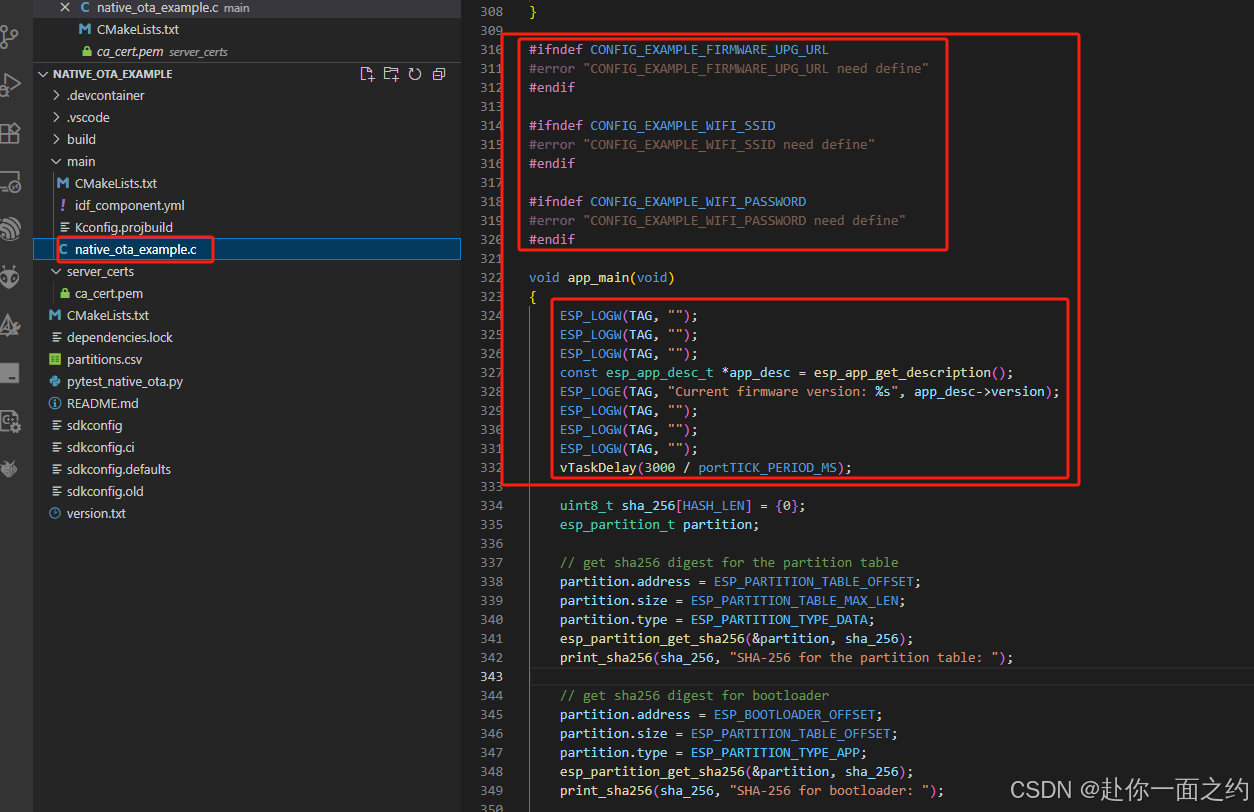Click the info icon beside README.md
Screen dimensions: 1254x812
[x=56, y=404]
